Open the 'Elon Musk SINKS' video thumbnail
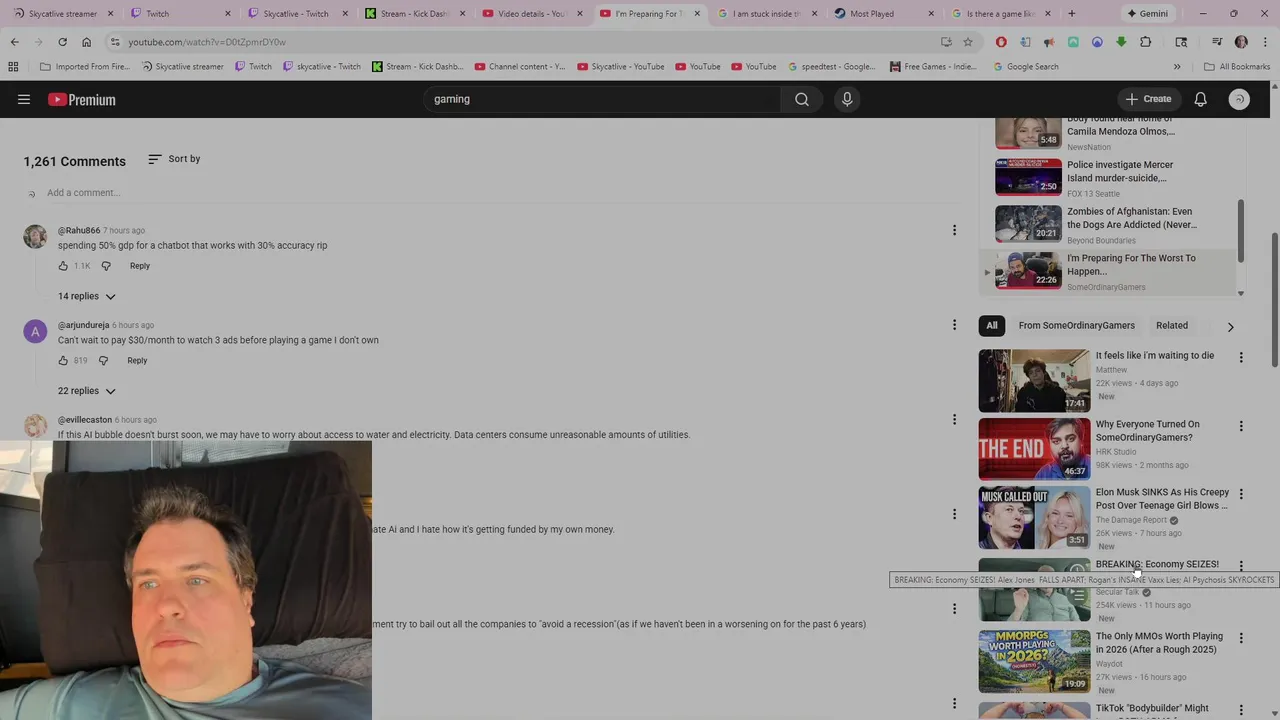 [x=1034, y=518]
